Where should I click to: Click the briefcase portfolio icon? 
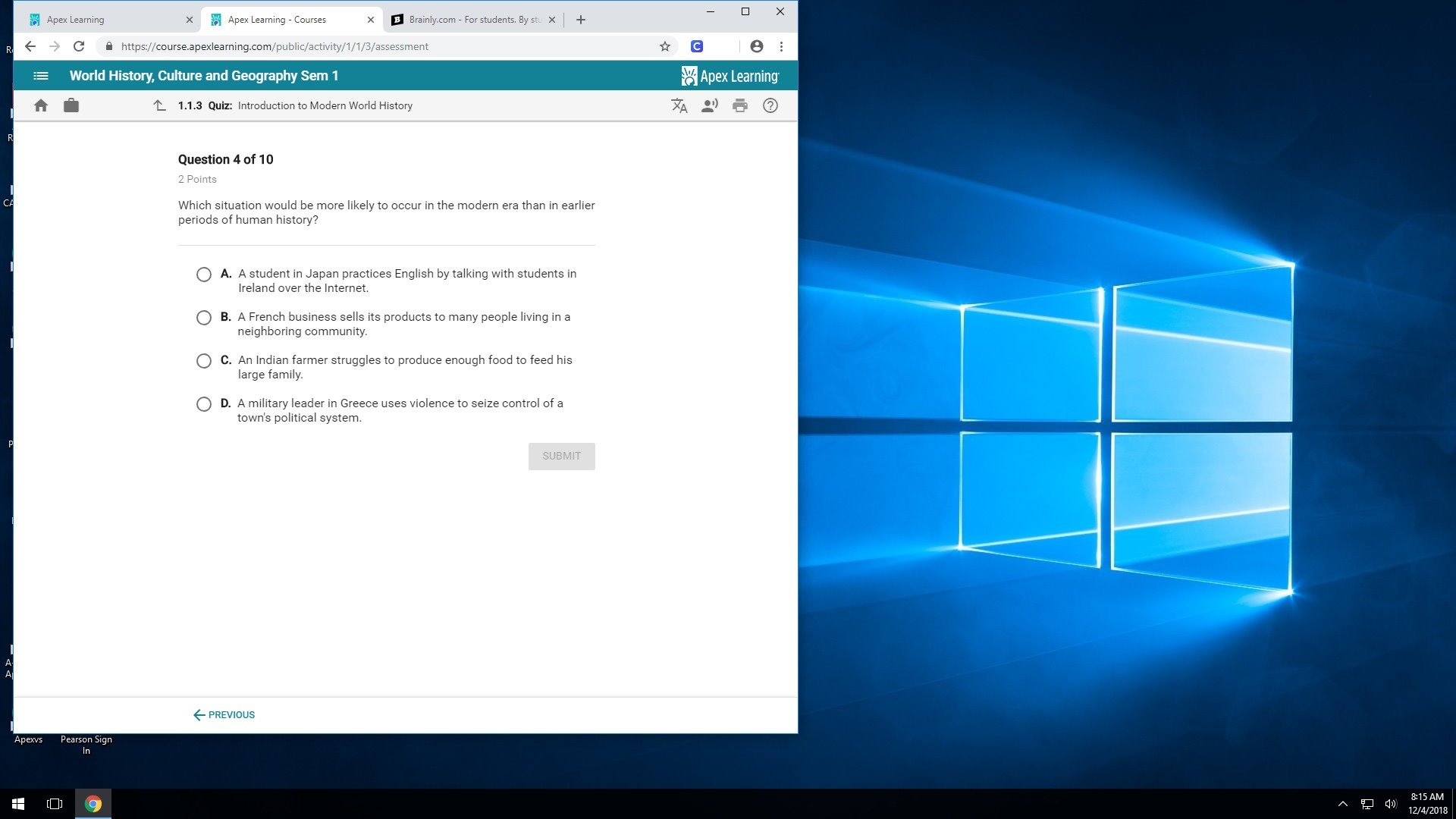71,106
